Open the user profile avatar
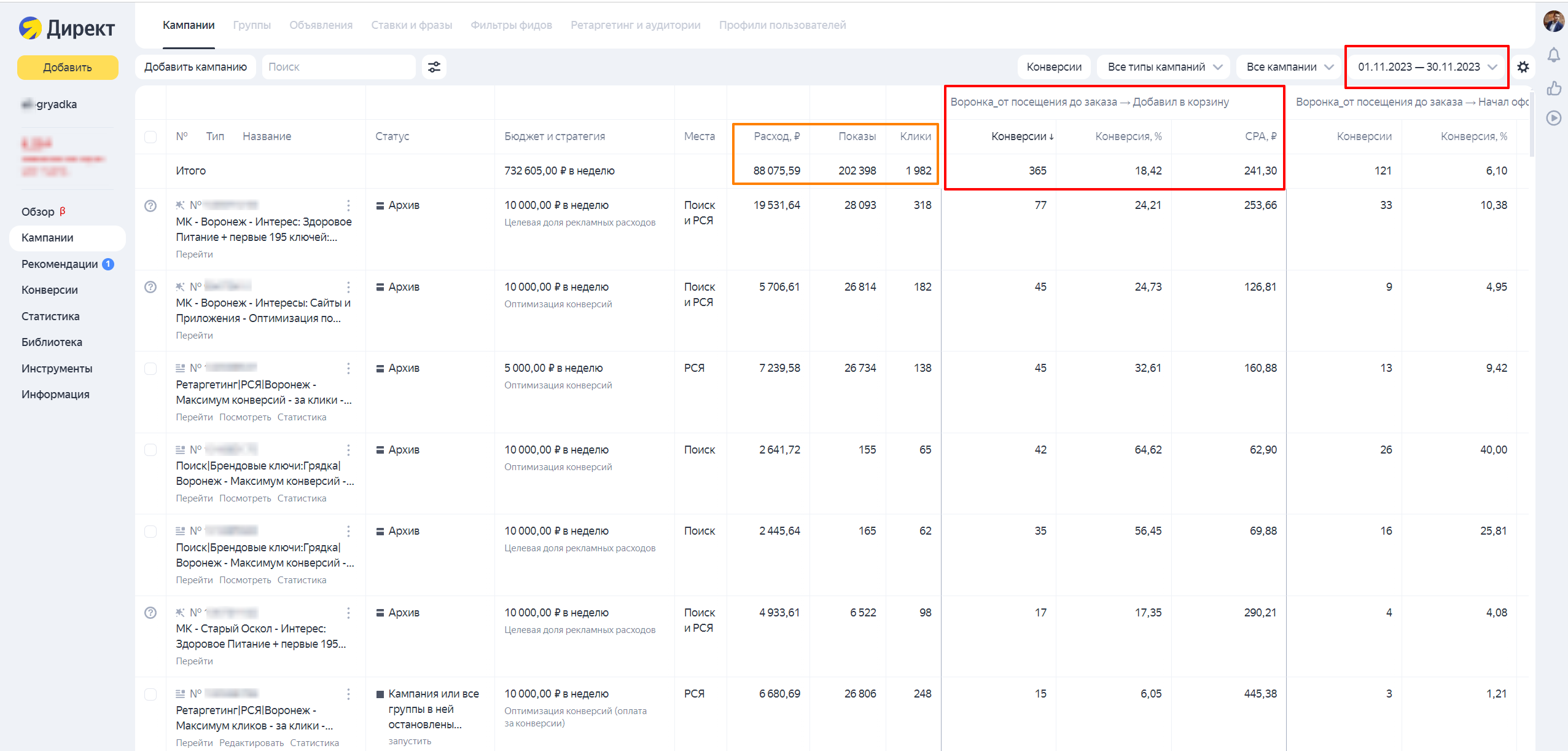This screenshot has width=1568, height=751. click(x=1554, y=22)
